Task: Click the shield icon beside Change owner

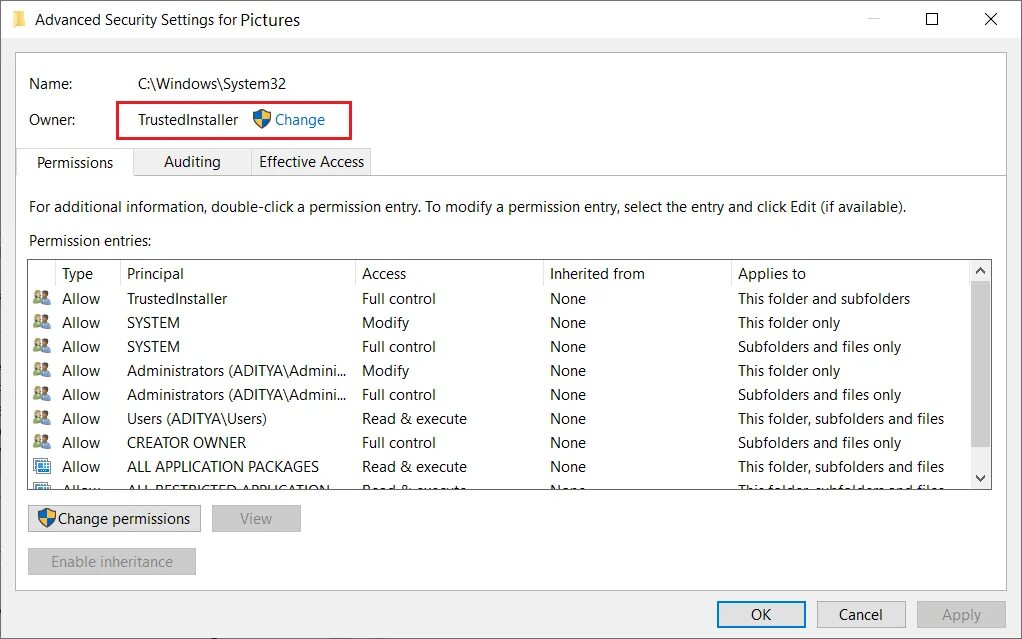Action: [262, 119]
